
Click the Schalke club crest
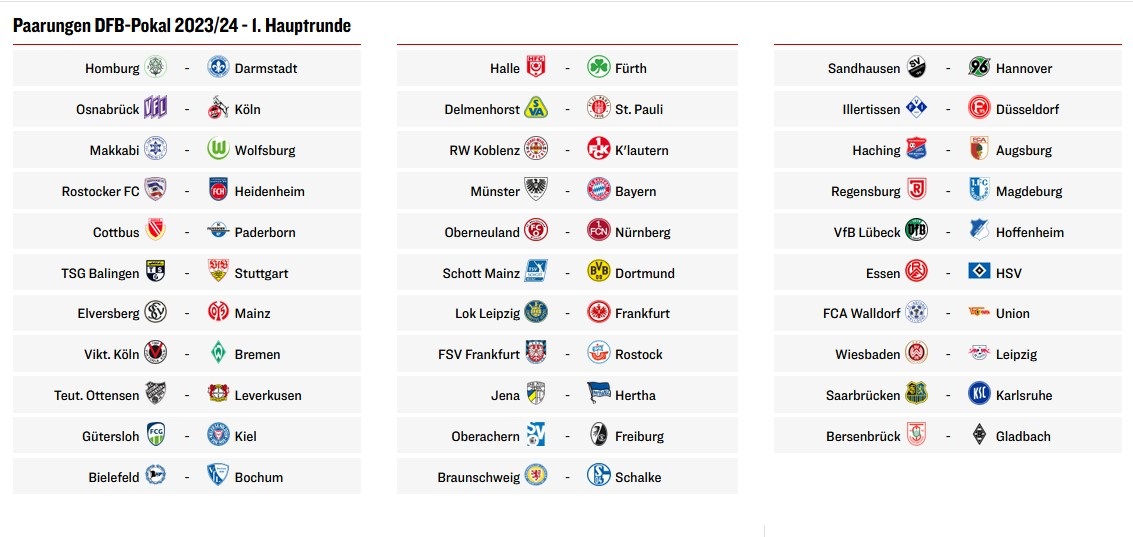598,476
